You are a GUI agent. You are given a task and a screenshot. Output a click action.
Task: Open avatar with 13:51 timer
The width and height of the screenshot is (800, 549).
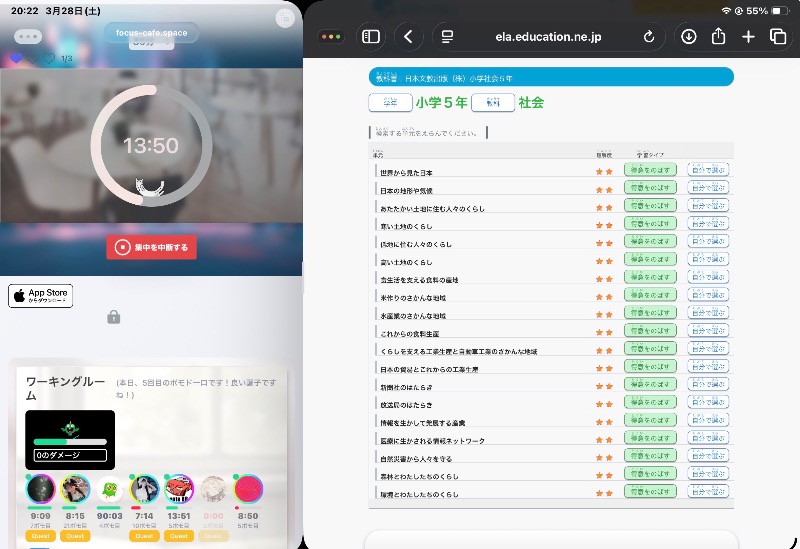(x=179, y=489)
